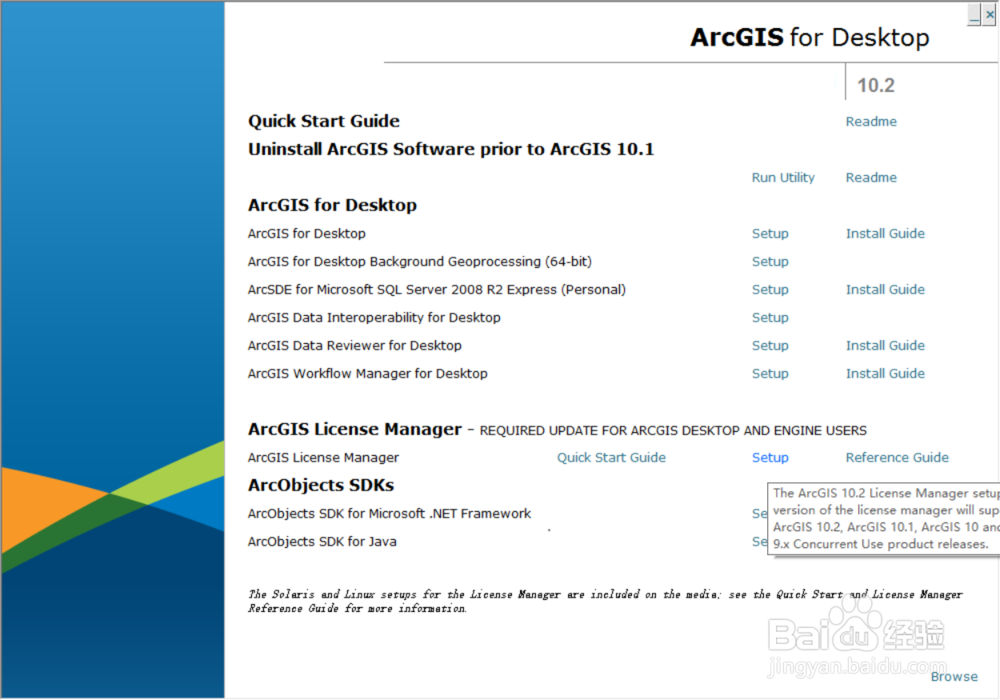Launch Setup for ArcGIS Data Reviewer

[770, 345]
